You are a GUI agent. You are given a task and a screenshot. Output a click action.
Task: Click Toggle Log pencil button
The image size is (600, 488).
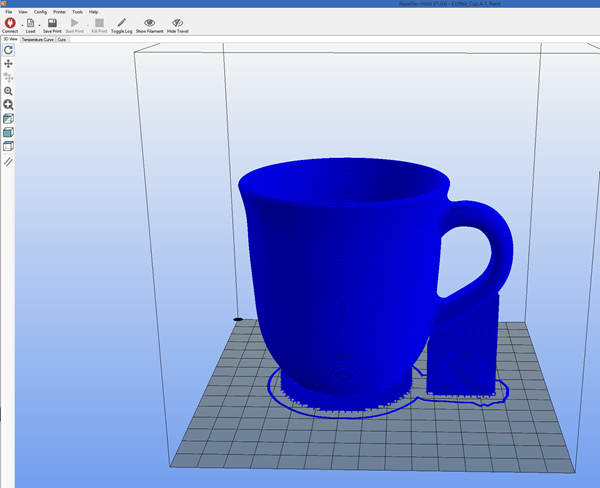pos(122,25)
